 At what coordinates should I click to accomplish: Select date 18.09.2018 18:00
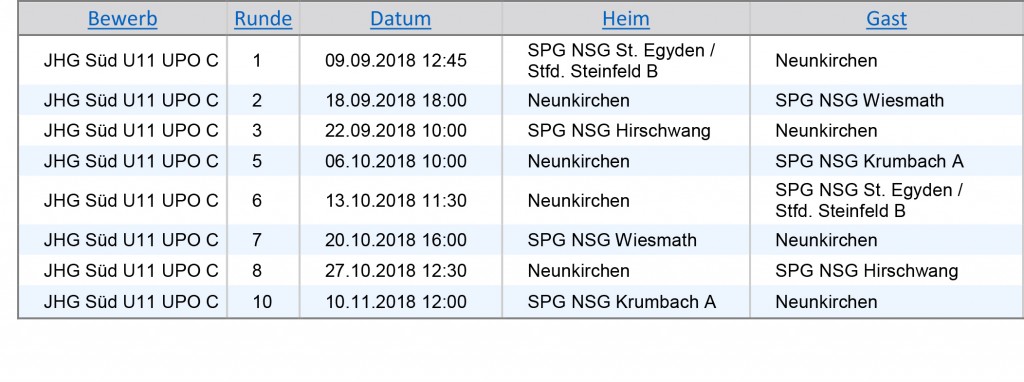point(396,101)
